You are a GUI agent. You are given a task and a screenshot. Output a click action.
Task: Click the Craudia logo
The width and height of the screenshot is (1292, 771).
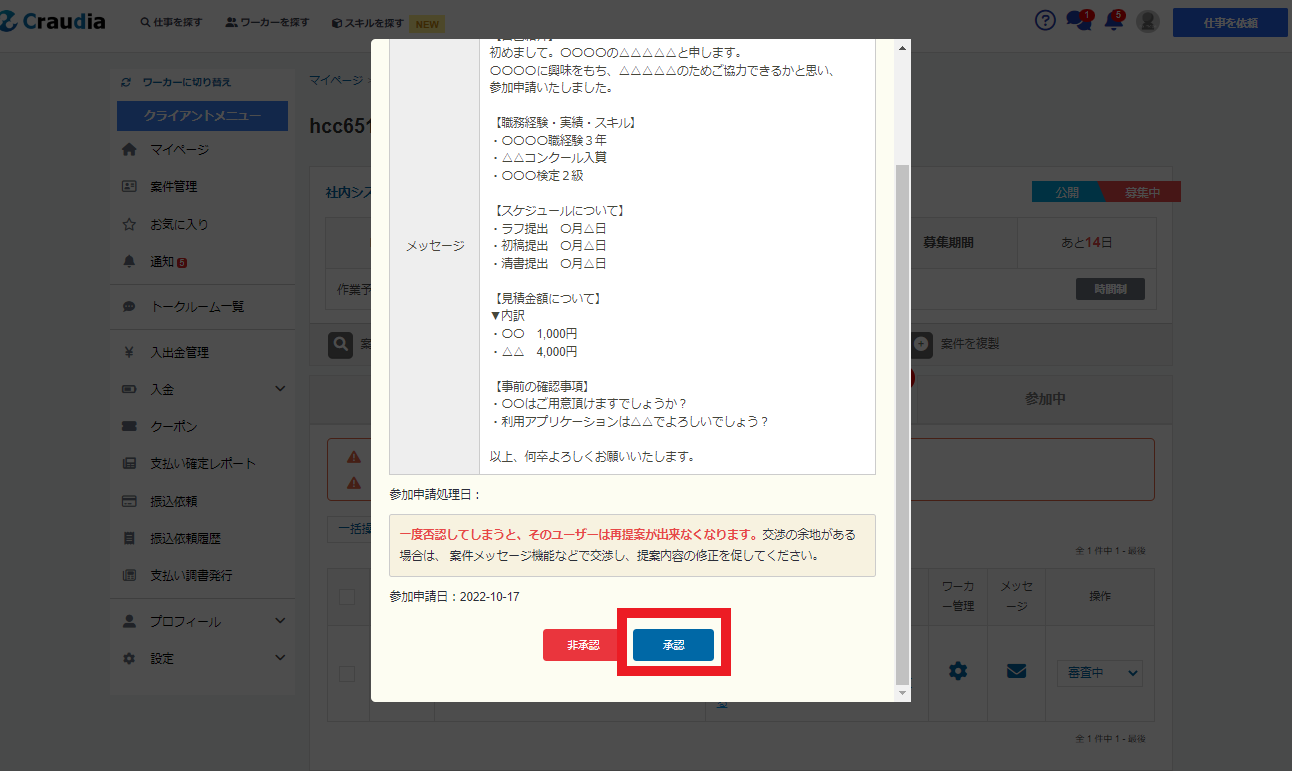click(53, 21)
